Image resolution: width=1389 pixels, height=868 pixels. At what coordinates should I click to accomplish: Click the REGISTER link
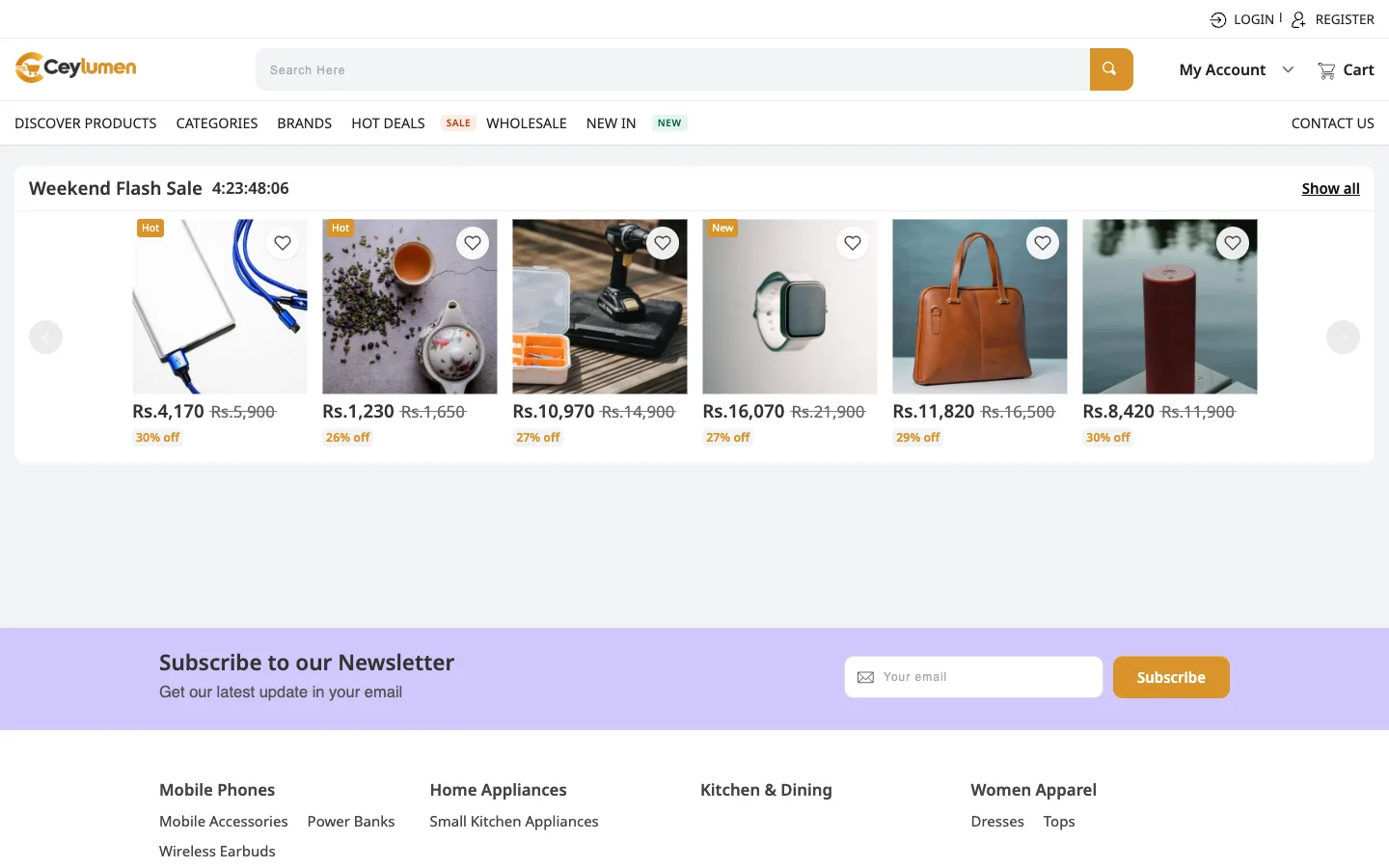(1345, 19)
